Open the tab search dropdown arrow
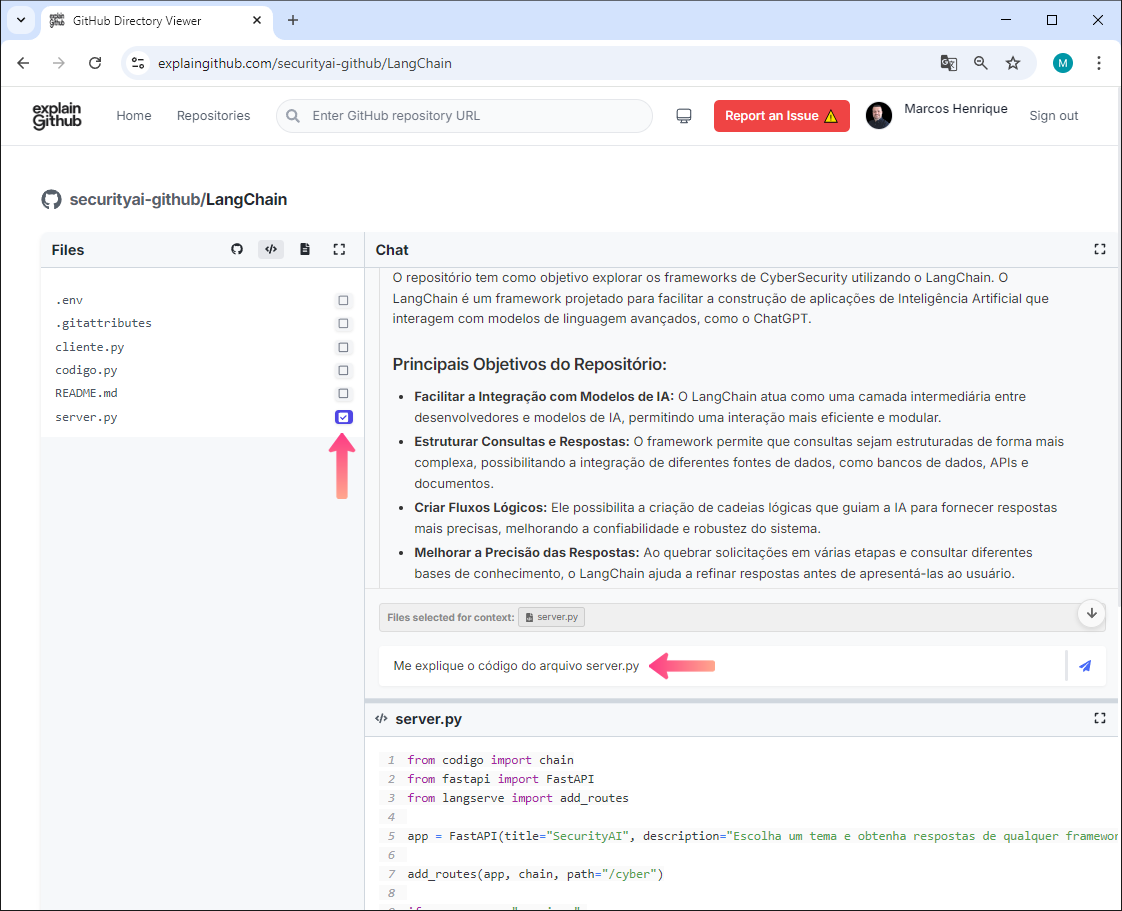The height and width of the screenshot is (911, 1122). click(x=21, y=20)
